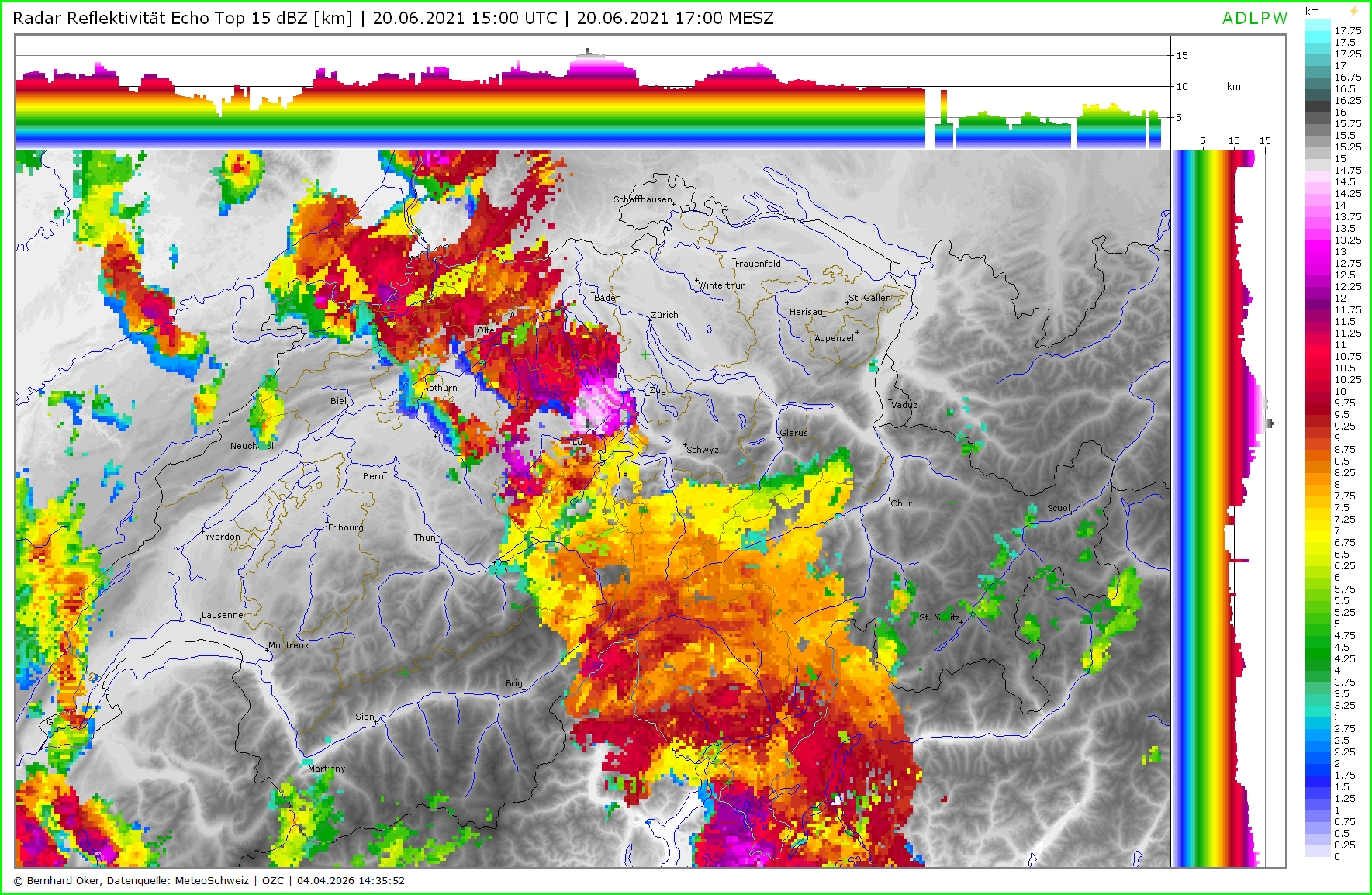Select the St. Gallen city marker
The image size is (1372, 895).
tap(848, 302)
